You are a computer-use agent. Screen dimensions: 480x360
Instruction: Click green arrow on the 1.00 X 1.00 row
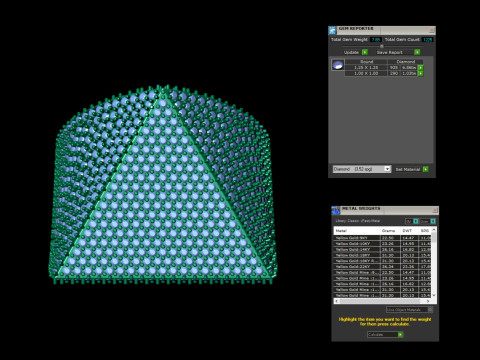click(x=421, y=73)
